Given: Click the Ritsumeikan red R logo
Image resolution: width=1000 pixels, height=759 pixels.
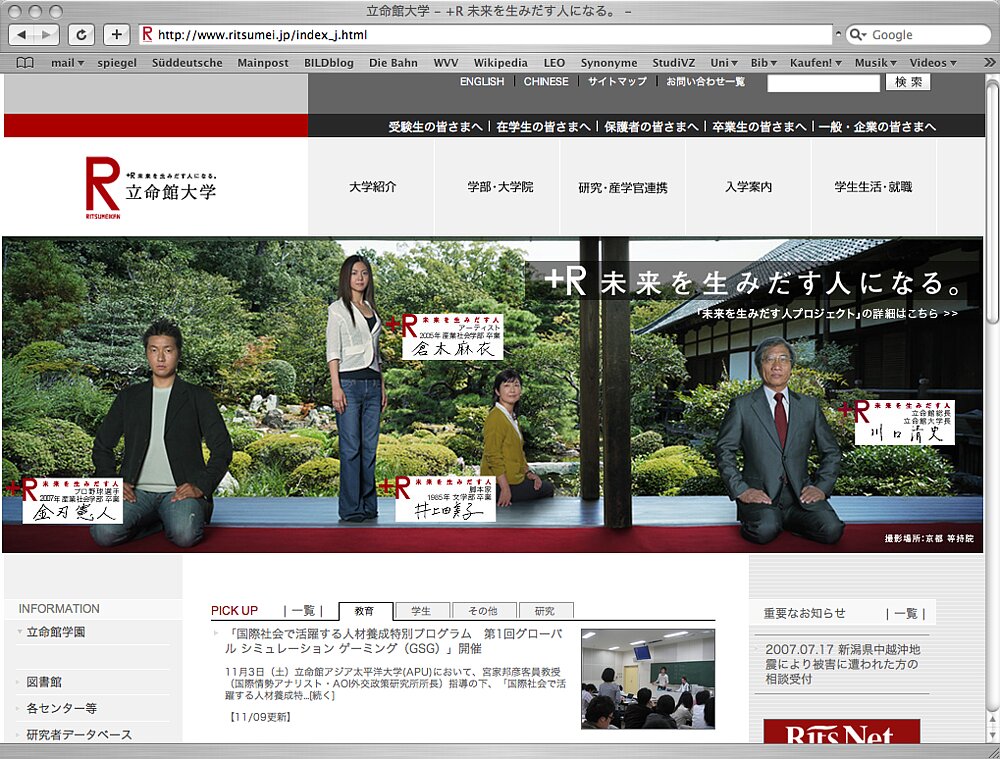Looking at the screenshot, I should coord(102,186).
